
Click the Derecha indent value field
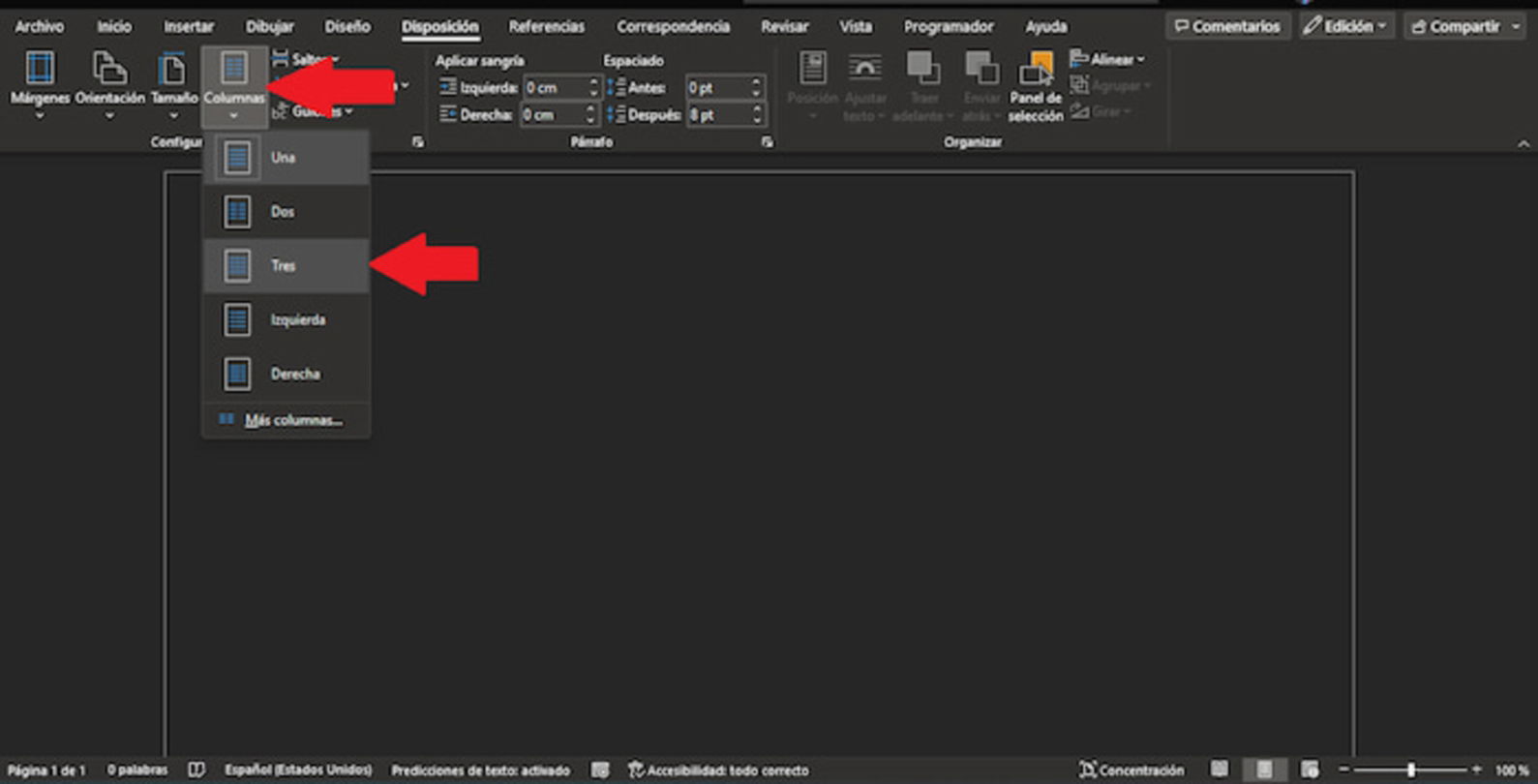[x=555, y=115]
